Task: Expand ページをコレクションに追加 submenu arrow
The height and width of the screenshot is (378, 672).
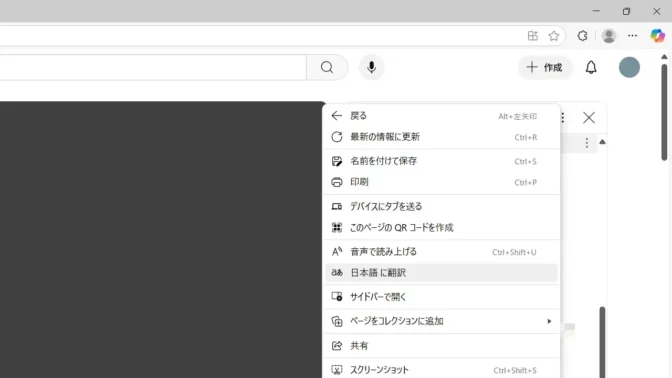Action: (x=549, y=321)
